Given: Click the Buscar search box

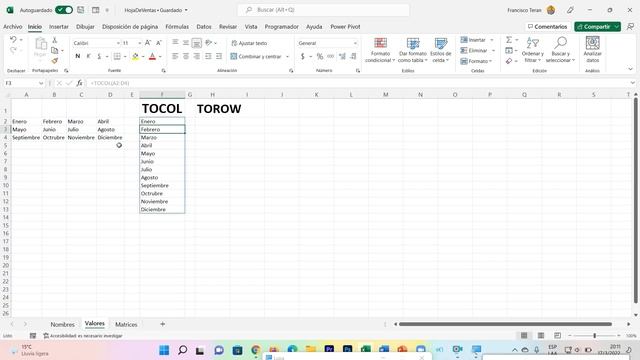Looking at the screenshot, I should [323, 10].
